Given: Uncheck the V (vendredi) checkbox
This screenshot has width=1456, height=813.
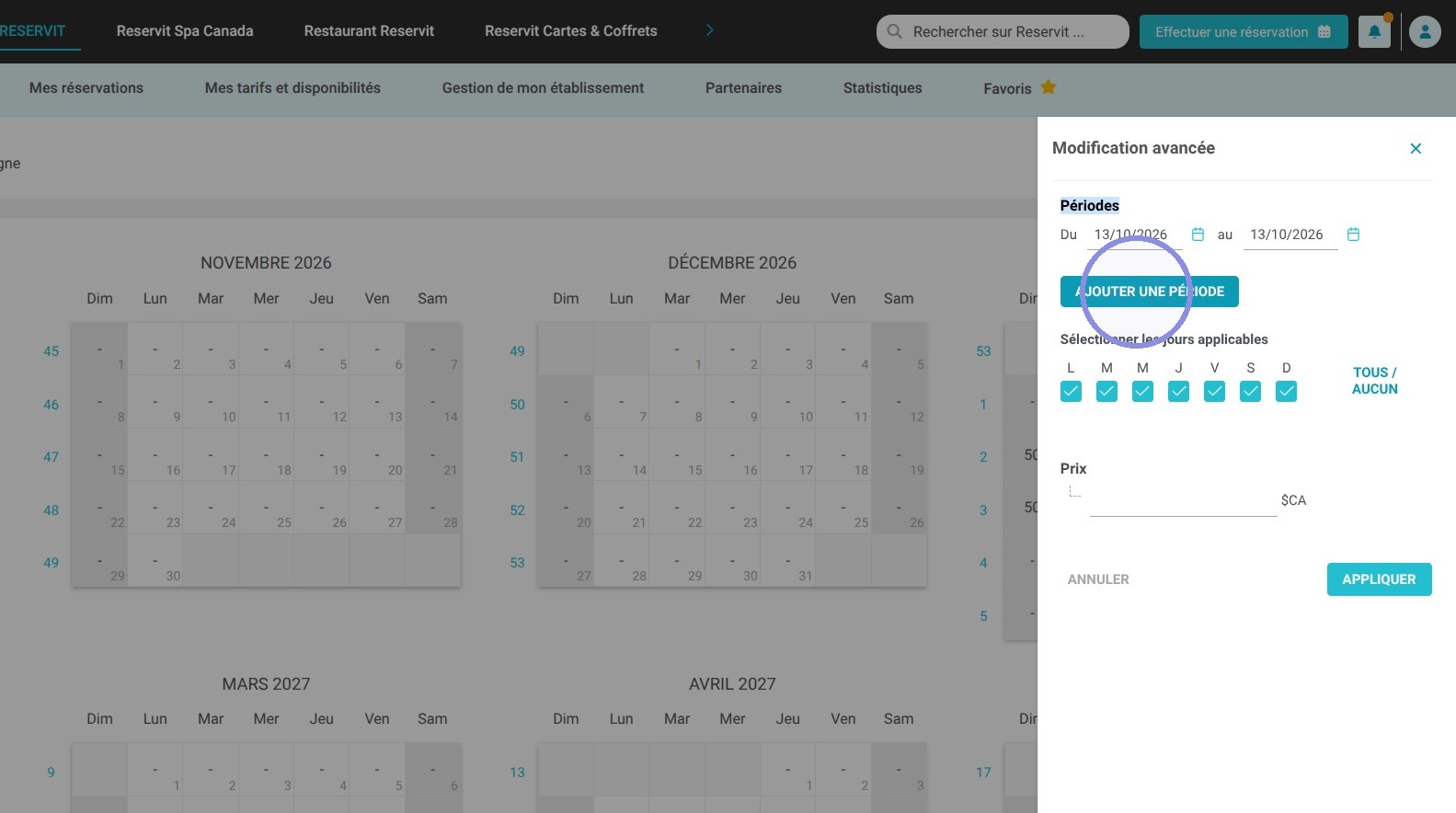Looking at the screenshot, I should point(1214,392).
